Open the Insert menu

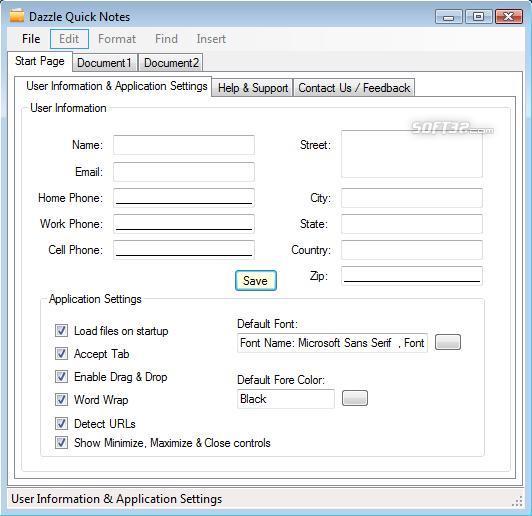(211, 39)
